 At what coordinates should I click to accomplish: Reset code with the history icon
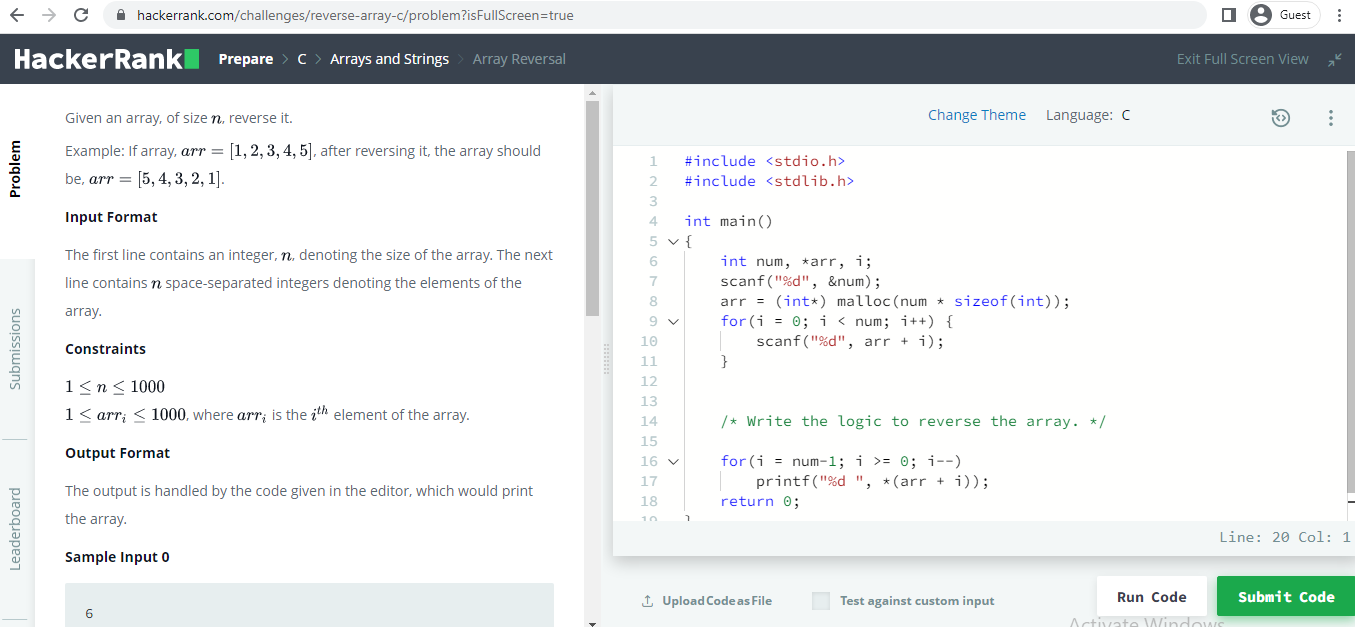click(1280, 118)
